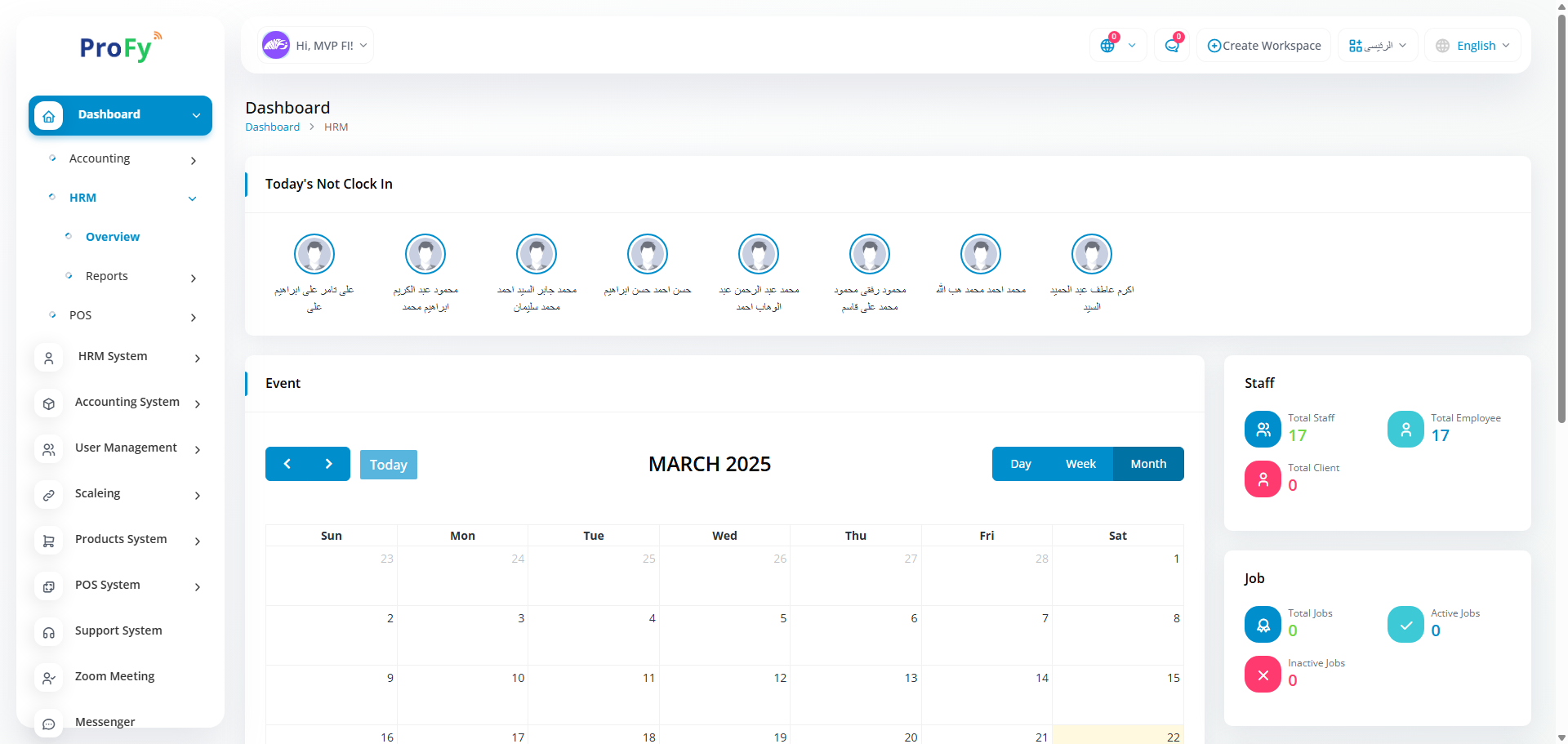Click the HRM System person icon
The height and width of the screenshot is (744, 1568).
pos(49,358)
